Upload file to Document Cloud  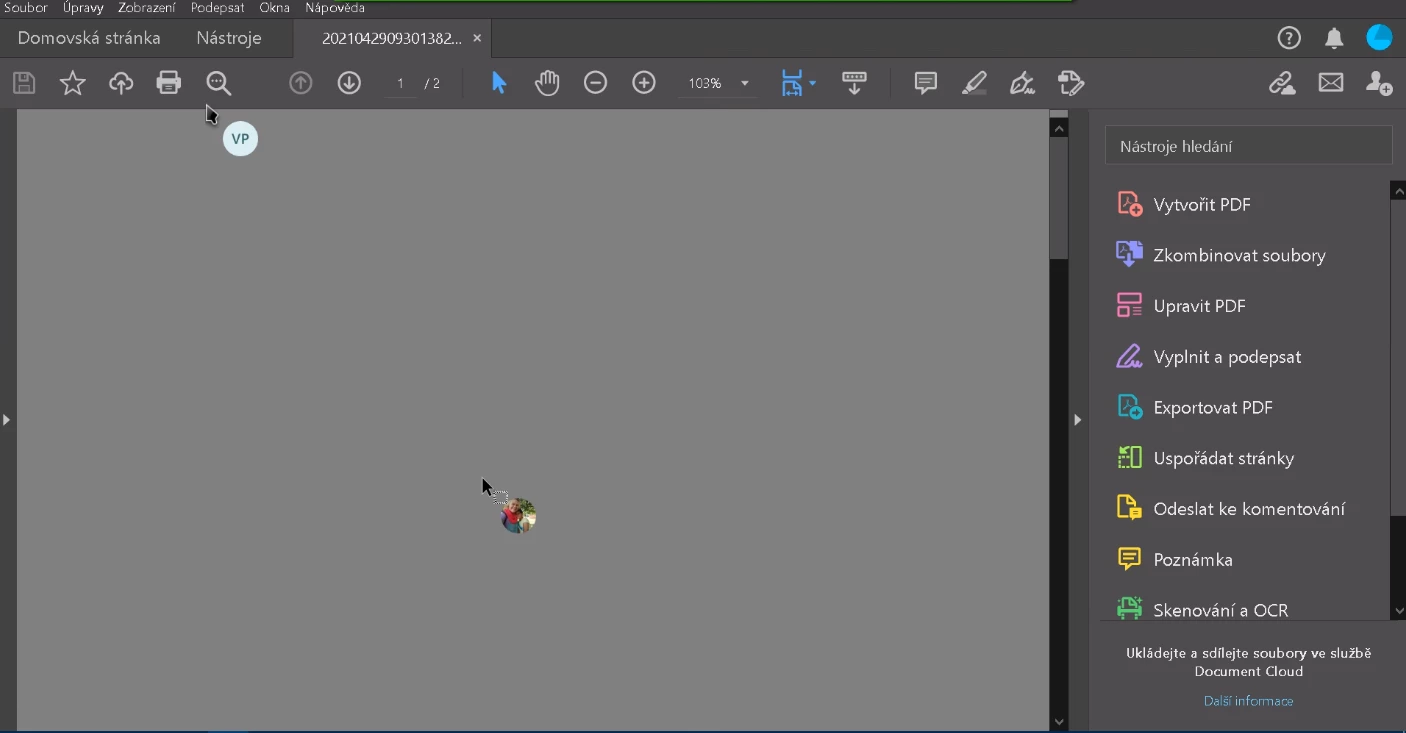point(121,83)
